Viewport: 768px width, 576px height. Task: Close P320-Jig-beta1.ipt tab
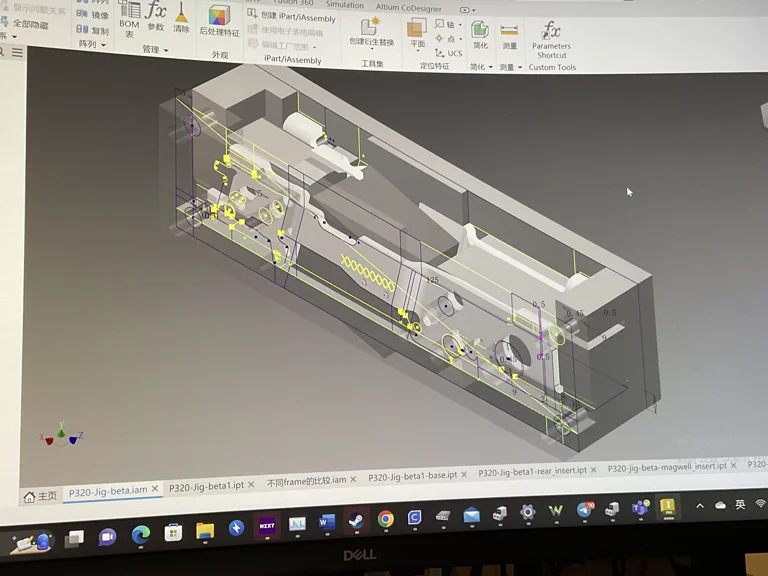(251, 484)
